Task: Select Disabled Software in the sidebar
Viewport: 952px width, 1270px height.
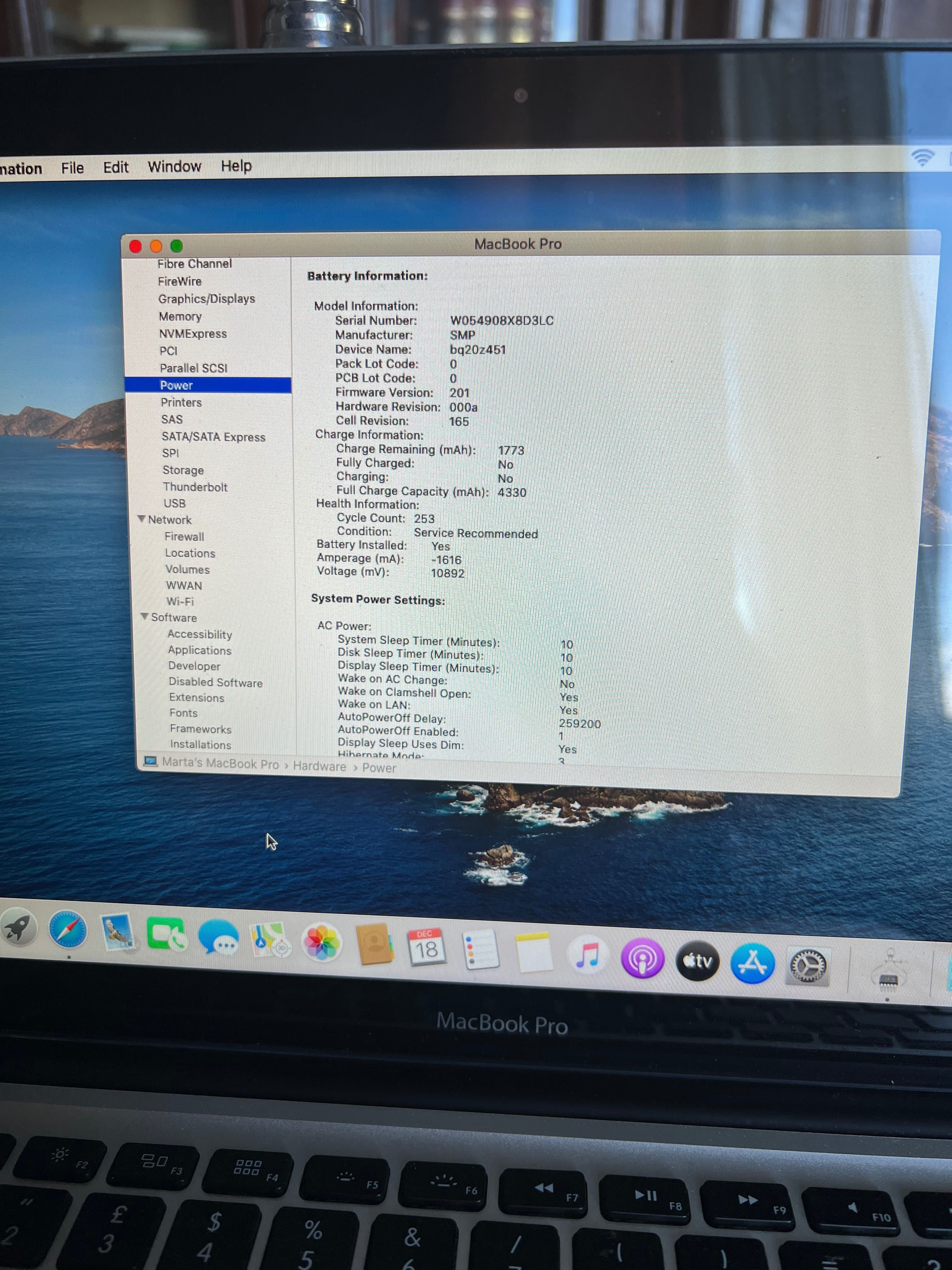Action: tap(216, 683)
